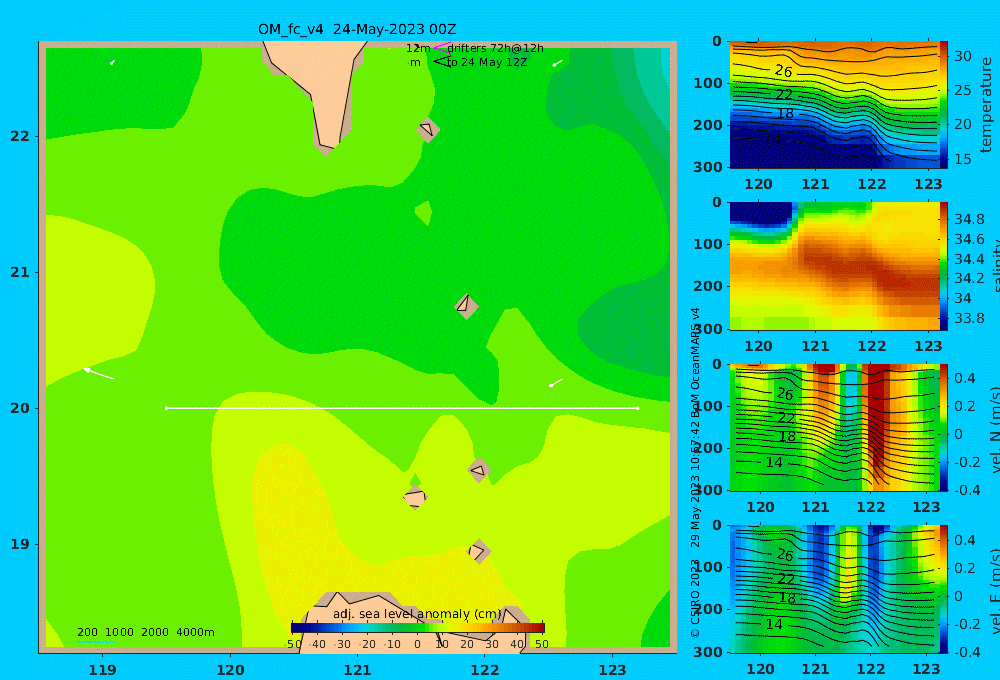
Task: Click the island marker near 122E 20.75N
Action: (466, 306)
